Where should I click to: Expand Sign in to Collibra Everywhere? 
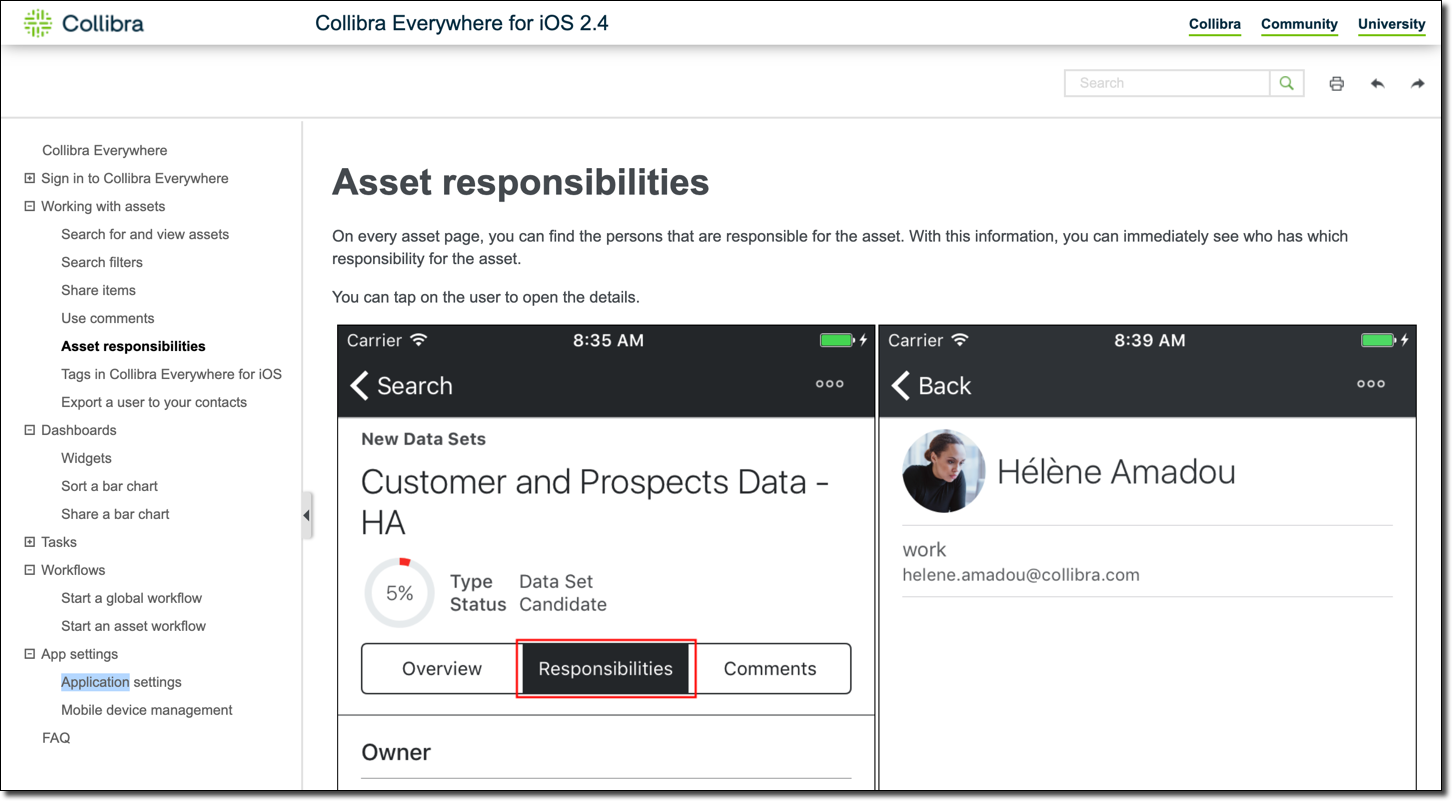point(30,179)
